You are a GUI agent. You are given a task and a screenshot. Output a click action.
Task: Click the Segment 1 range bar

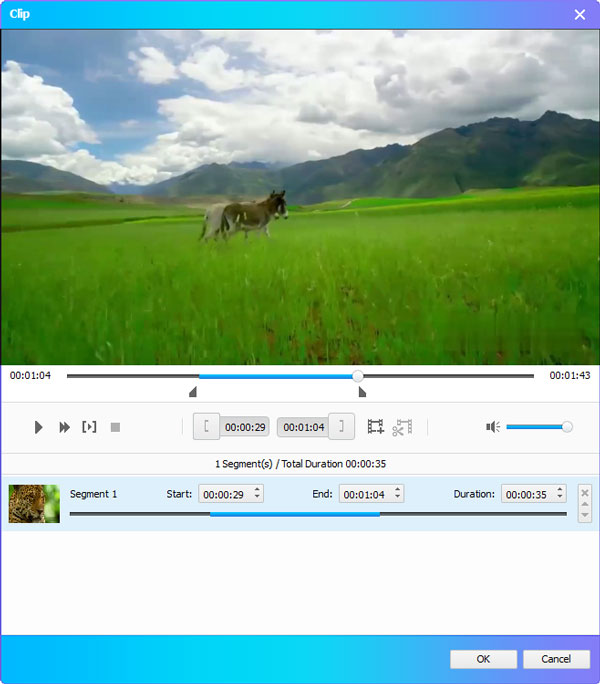coord(318,514)
